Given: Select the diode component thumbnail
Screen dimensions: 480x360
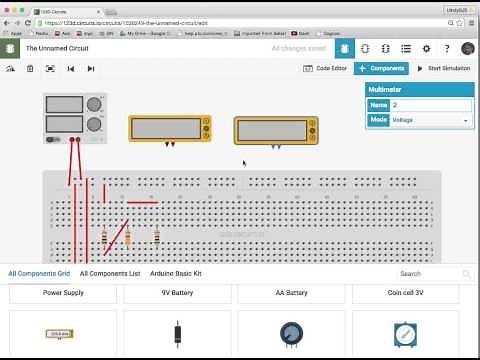Looking at the screenshot, I should click(x=178, y=334).
